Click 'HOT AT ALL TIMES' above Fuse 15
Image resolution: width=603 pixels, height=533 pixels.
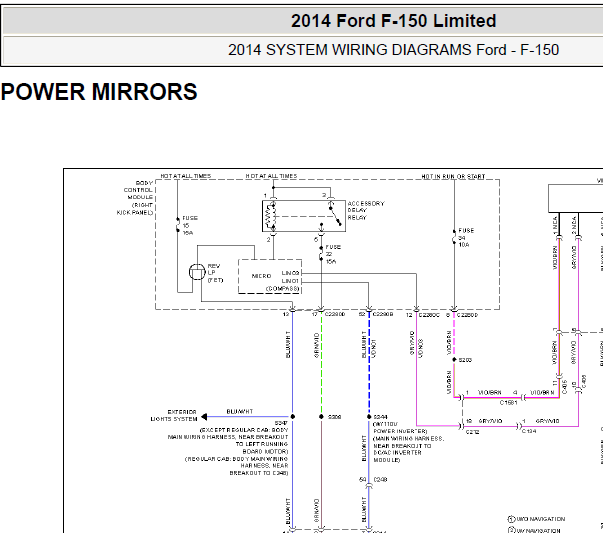click(186, 176)
